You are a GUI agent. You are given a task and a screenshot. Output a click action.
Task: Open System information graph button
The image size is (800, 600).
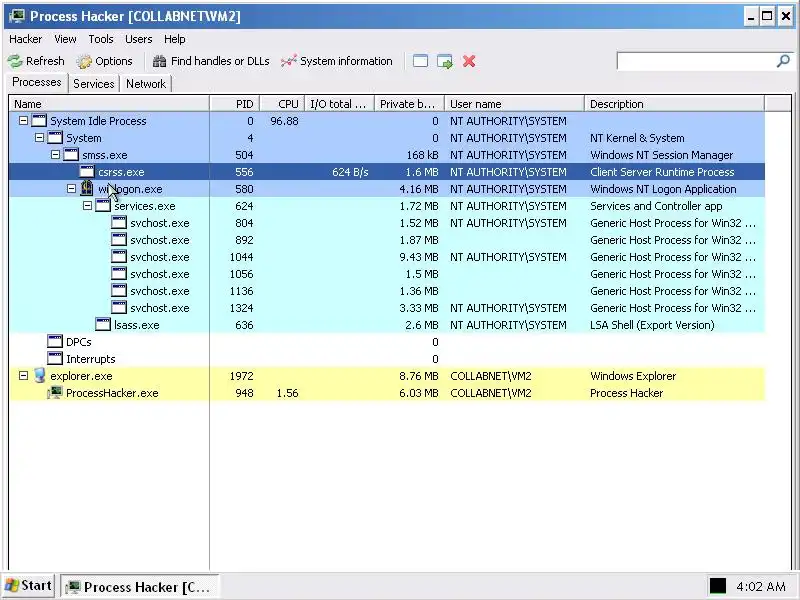click(x=337, y=61)
